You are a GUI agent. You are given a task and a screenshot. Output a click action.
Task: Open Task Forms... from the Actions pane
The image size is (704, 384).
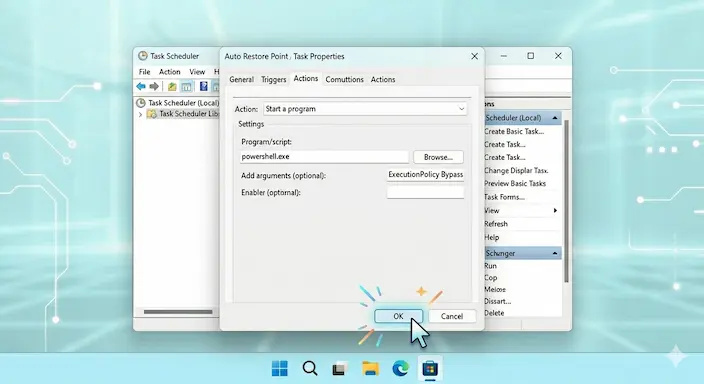click(504, 197)
